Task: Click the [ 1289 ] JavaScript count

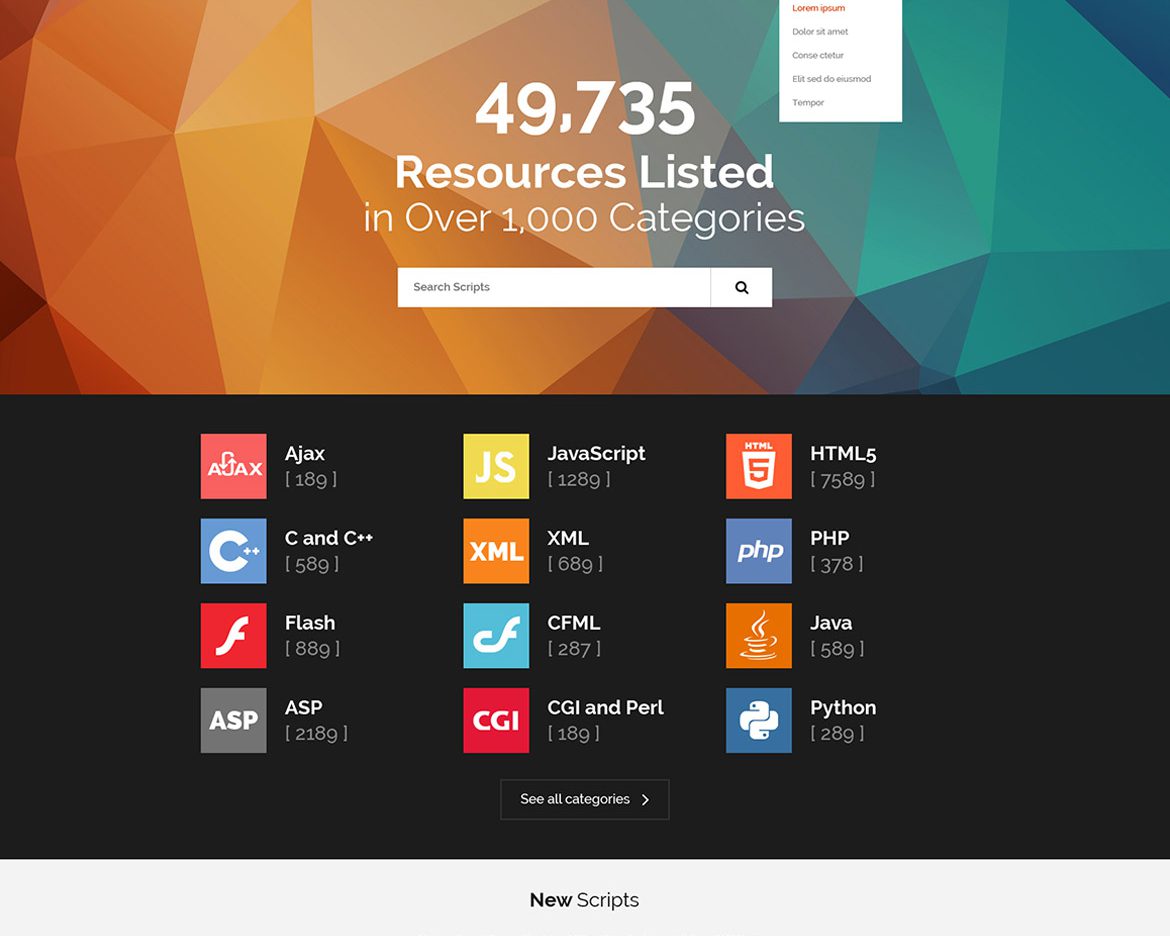Action: click(x=579, y=479)
